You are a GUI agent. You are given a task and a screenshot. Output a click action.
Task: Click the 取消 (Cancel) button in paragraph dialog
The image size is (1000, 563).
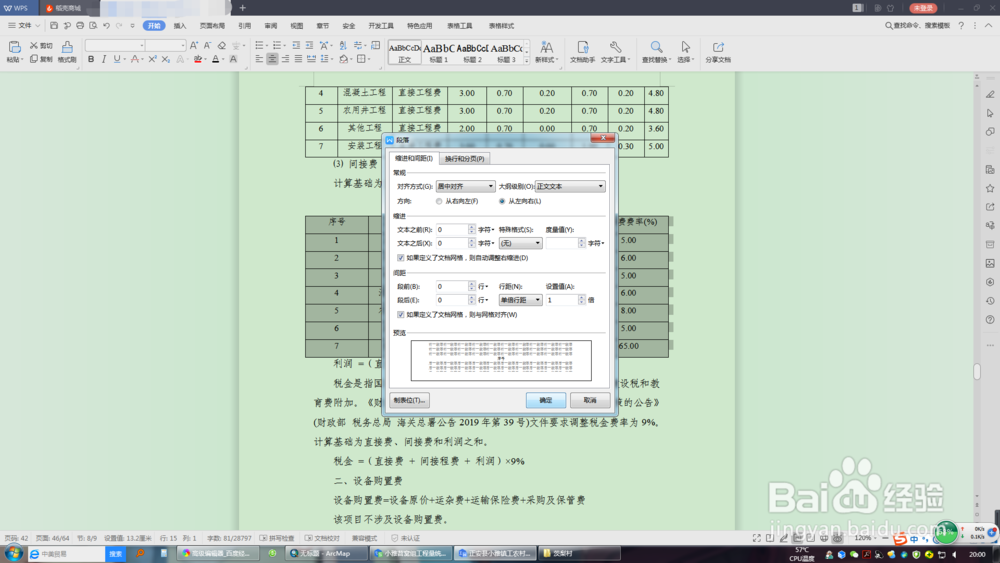(590, 400)
